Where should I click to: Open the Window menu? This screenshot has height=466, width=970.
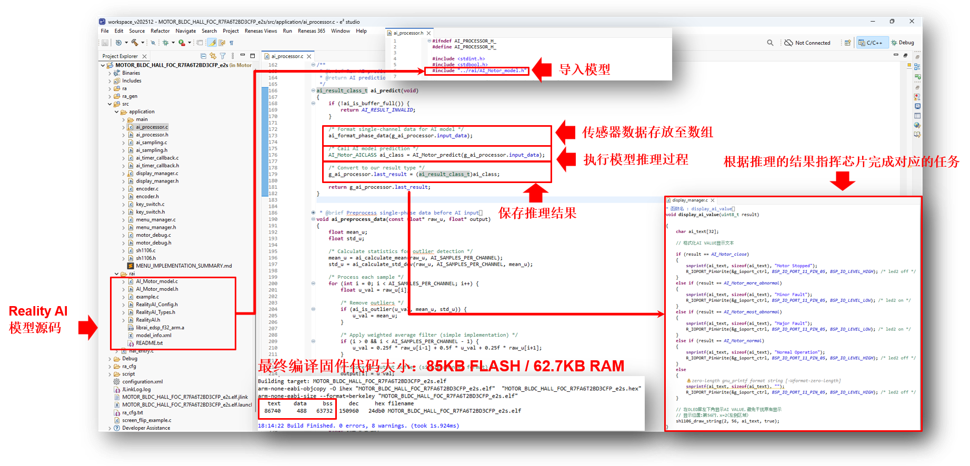[x=340, y=30]
